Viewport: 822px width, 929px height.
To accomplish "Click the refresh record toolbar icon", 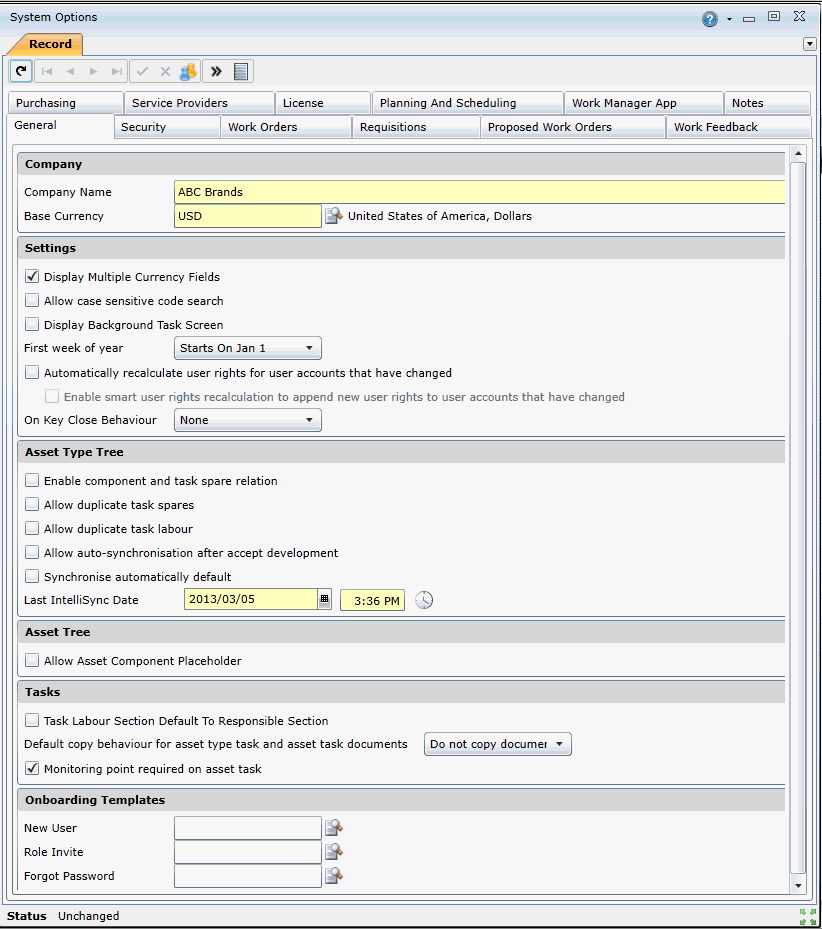I will [21, 72].
